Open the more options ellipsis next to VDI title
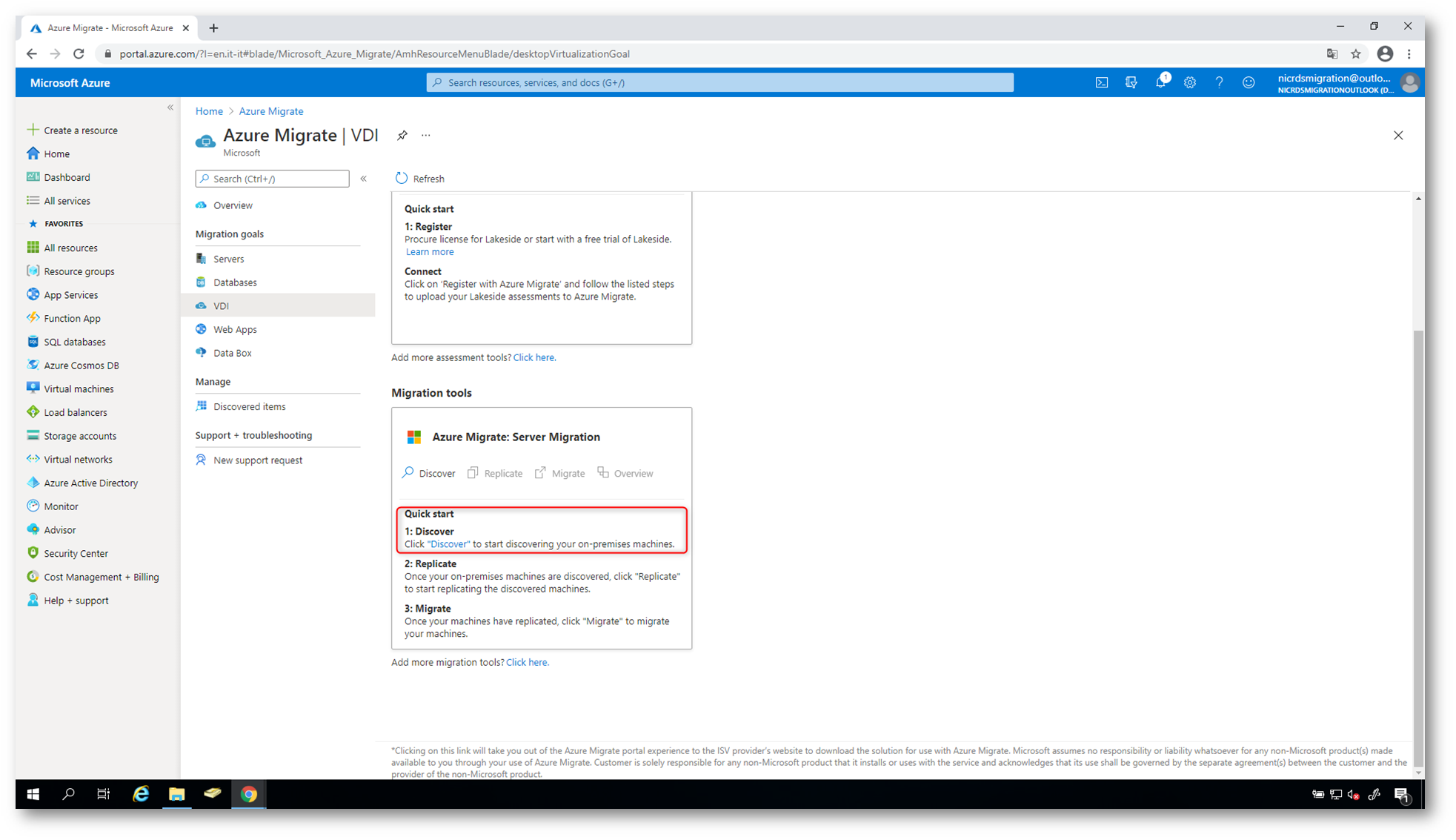 coord(426,135)
